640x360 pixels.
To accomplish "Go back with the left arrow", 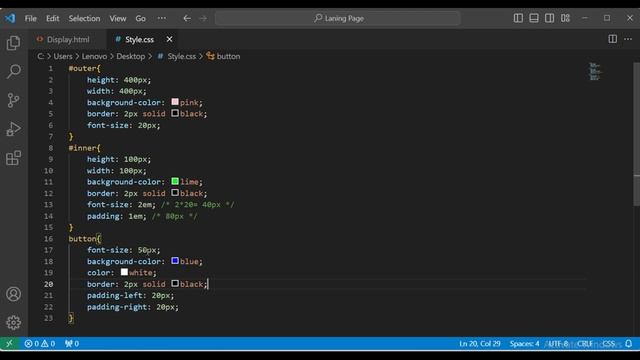I will pos(187,18).
